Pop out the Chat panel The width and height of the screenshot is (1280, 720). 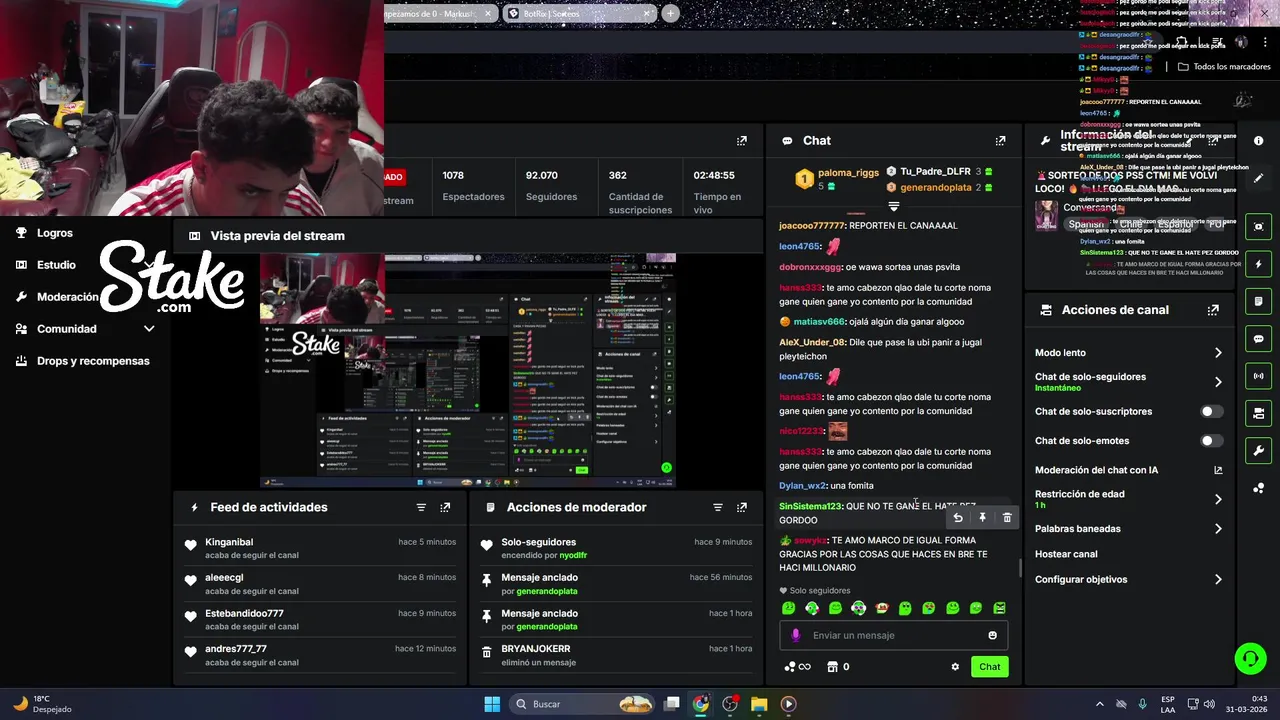(x=1000, y=141)
